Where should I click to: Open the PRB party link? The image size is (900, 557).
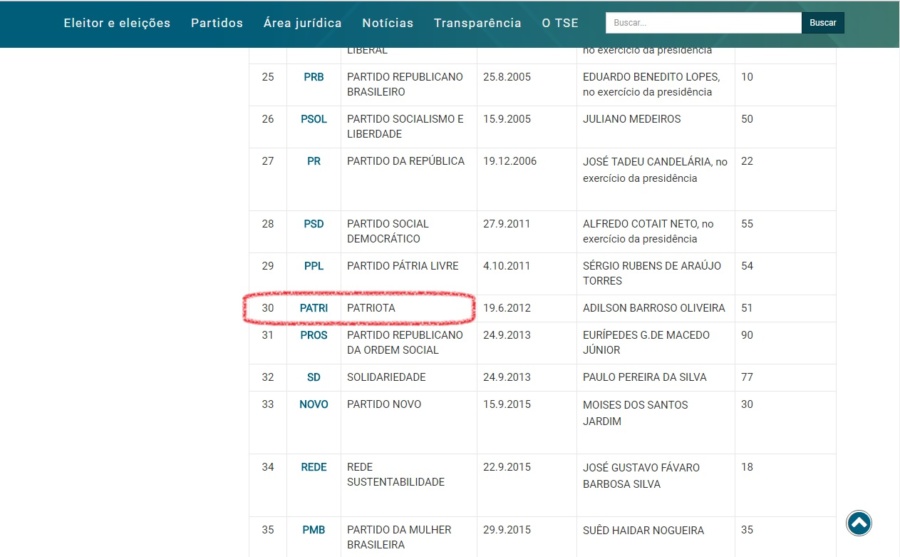[x=313, y=77]
